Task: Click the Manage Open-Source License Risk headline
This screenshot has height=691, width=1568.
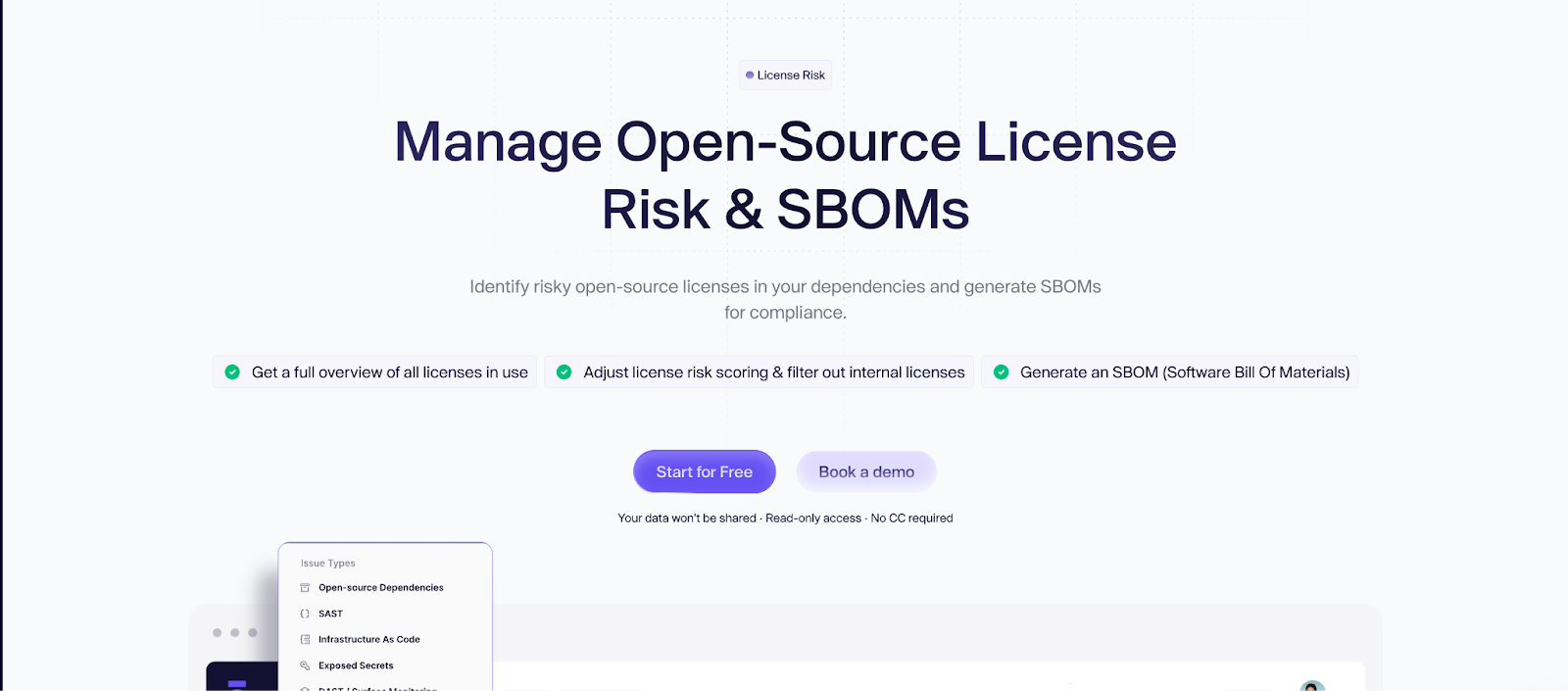Action: [x=785, y=175]
